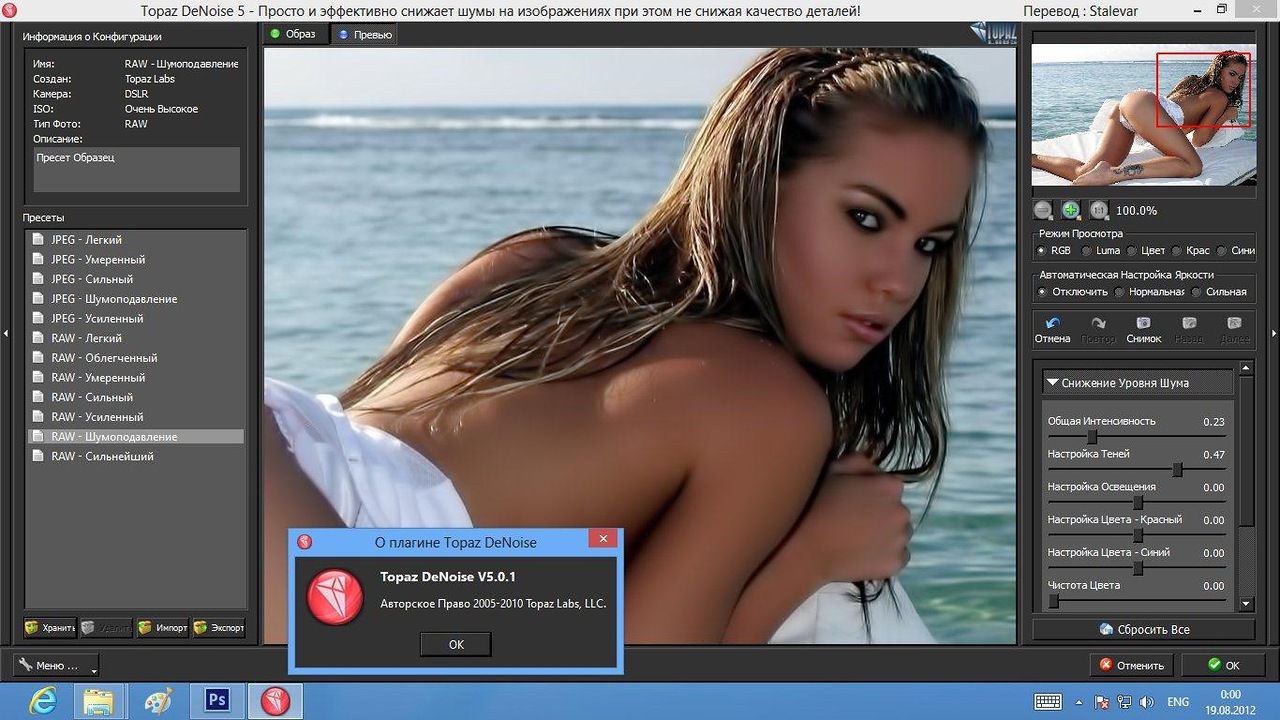Screen dimensions: 1280x720
Task: Click the Action Center flag tray icon
Action: pos(1102,702)
